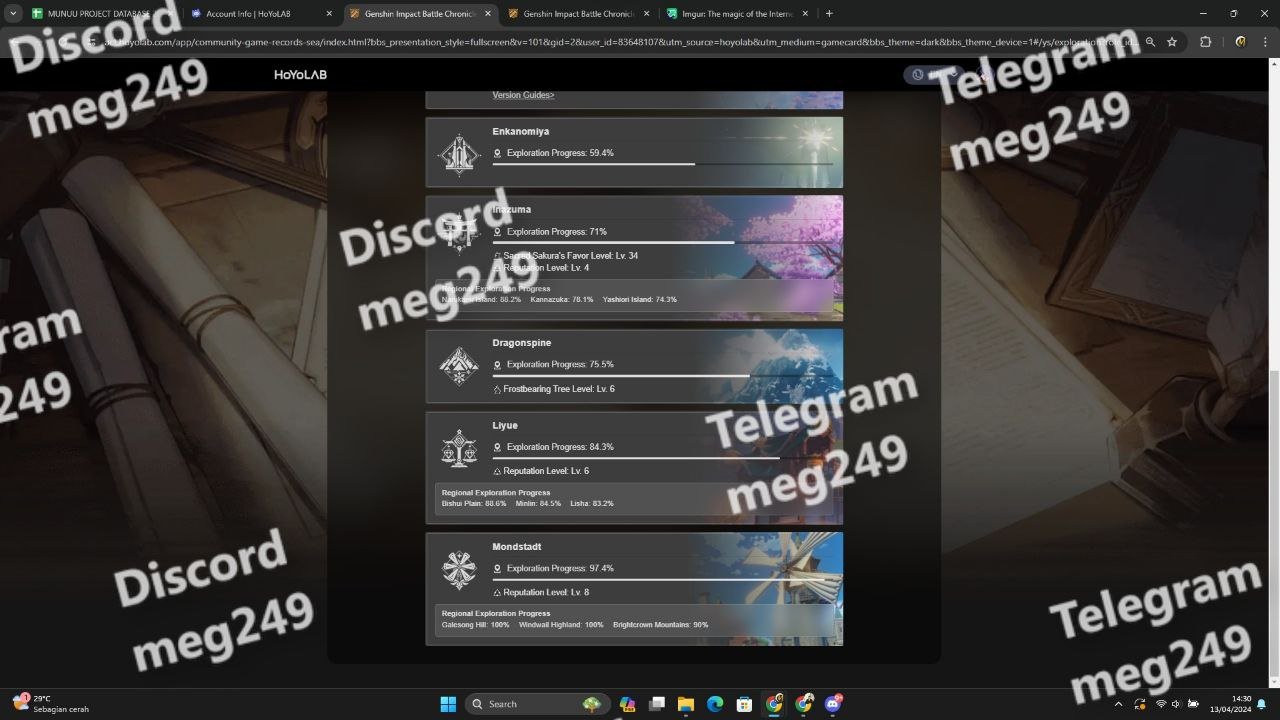1280x720 pixels.
Task: Open Microsoft Store from the taskbar
Action: [x=744, y=704]
